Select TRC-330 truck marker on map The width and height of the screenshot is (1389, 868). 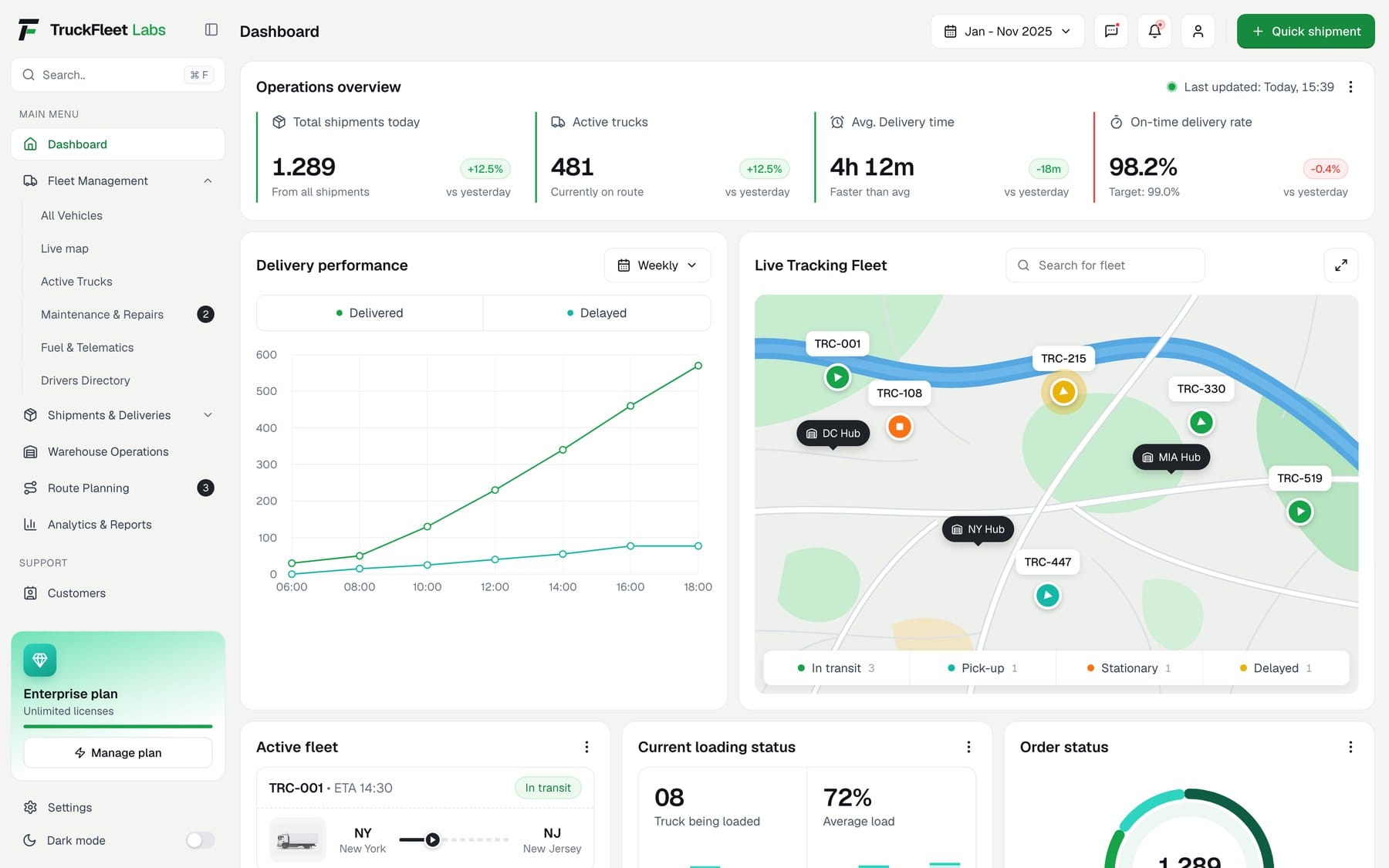1201,422
